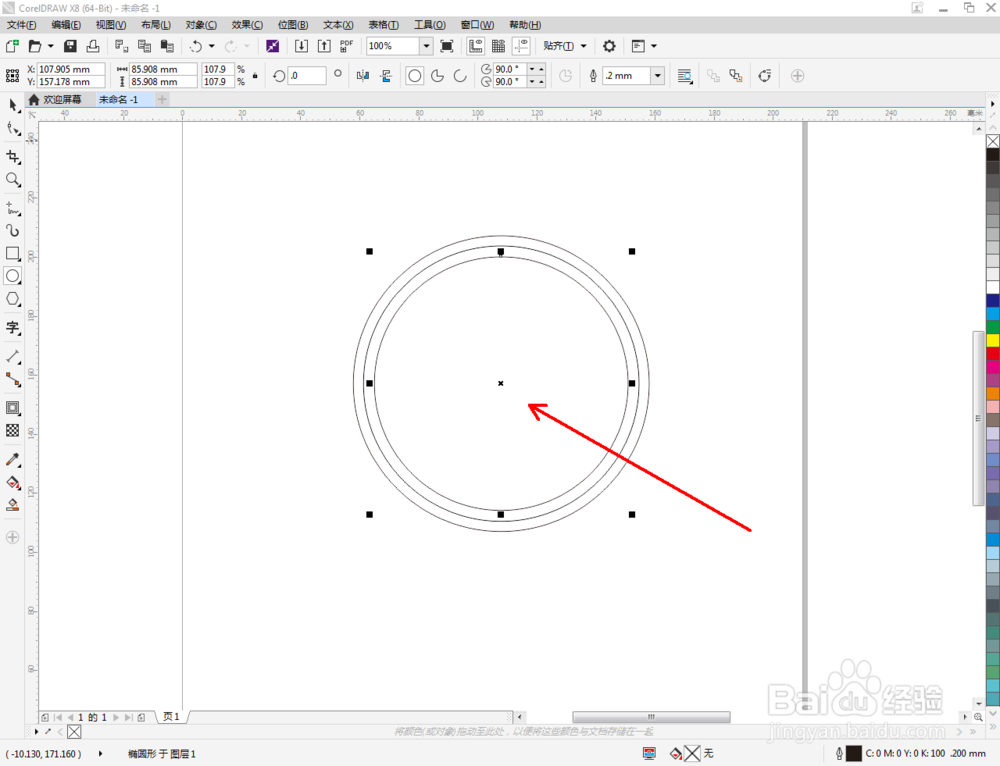Open the 对象(C) menu

tap(201, 25)
